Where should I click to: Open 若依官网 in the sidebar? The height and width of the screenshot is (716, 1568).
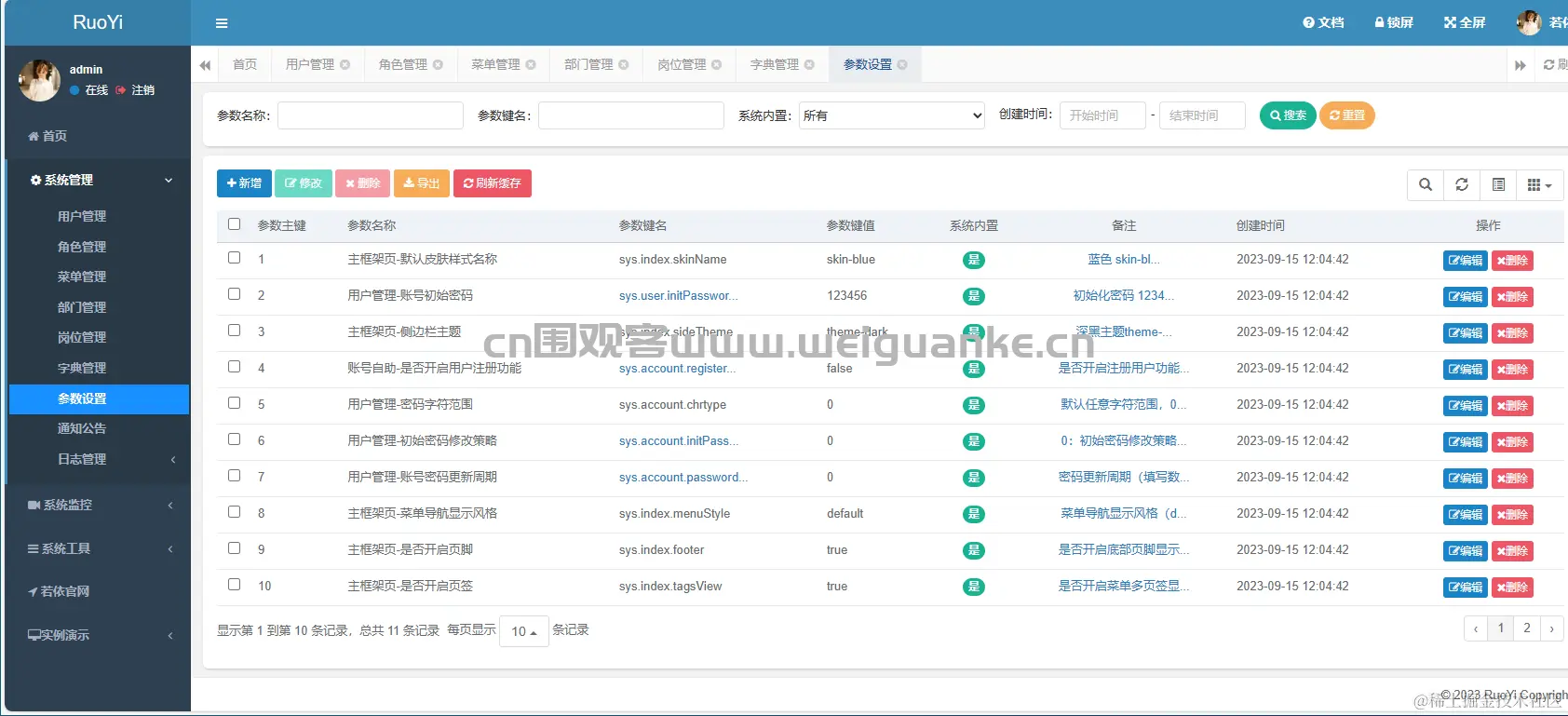[x=59, y=591]
